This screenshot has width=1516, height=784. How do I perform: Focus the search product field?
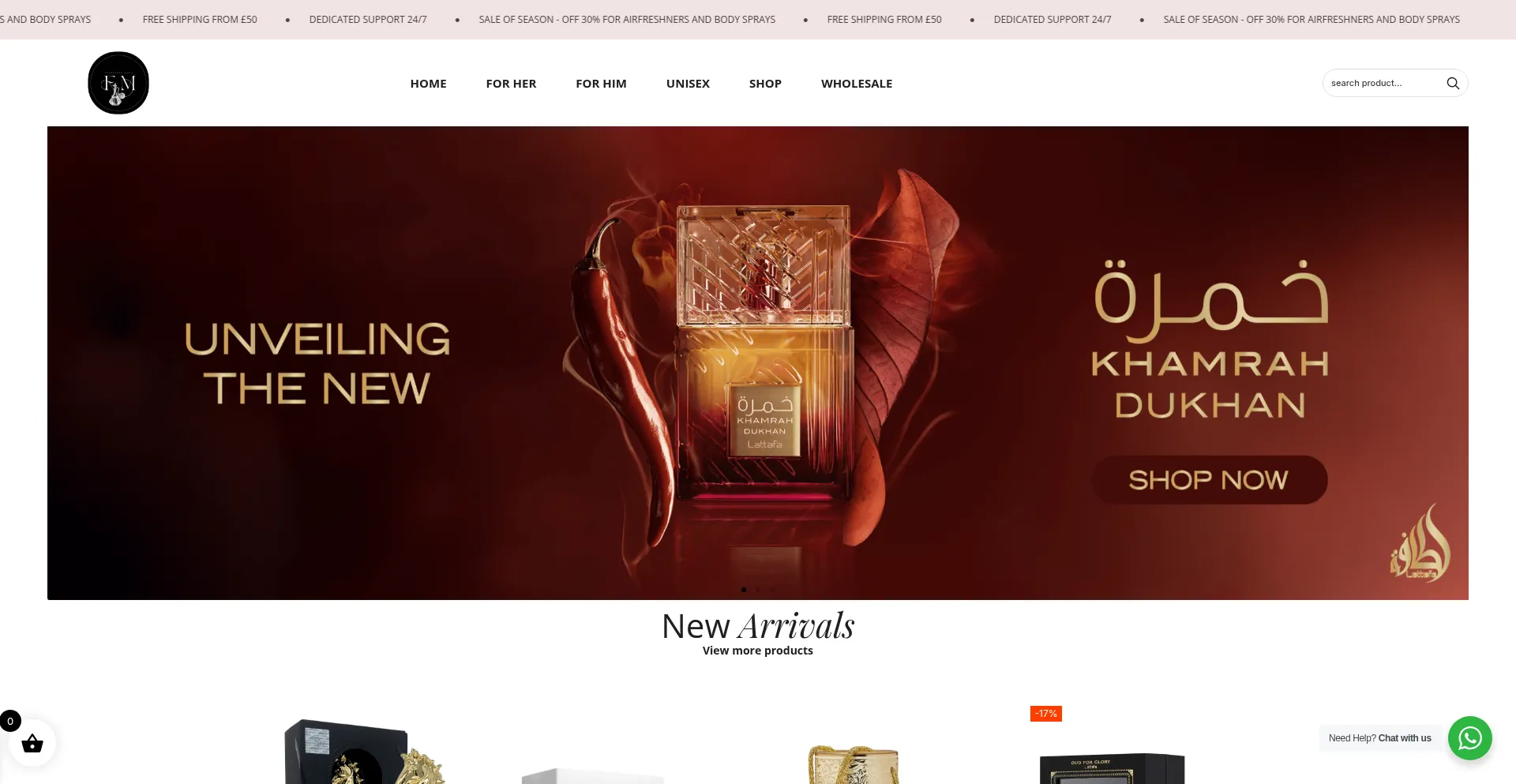[x=1384, y=83]
